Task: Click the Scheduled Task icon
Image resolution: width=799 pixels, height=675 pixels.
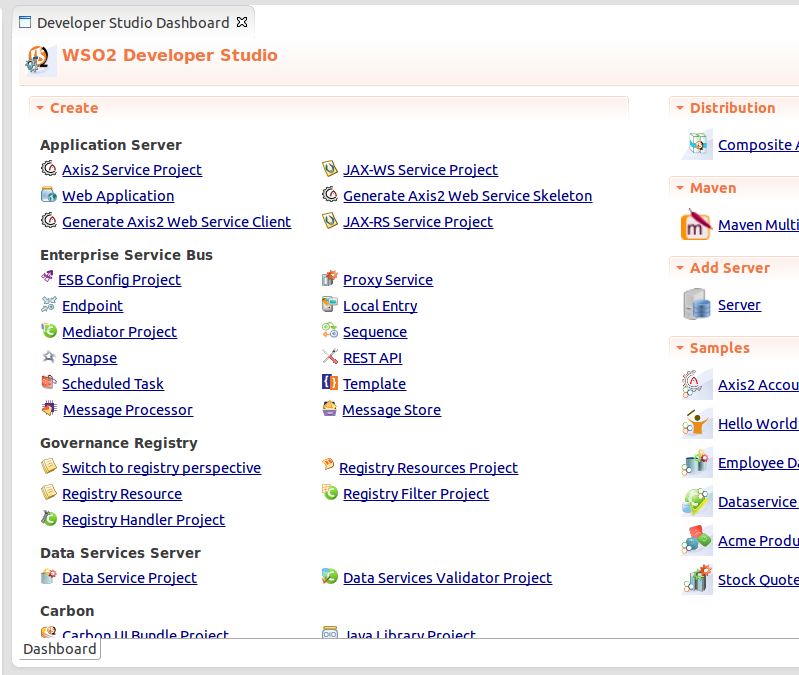Action: [x=49, y=382]
